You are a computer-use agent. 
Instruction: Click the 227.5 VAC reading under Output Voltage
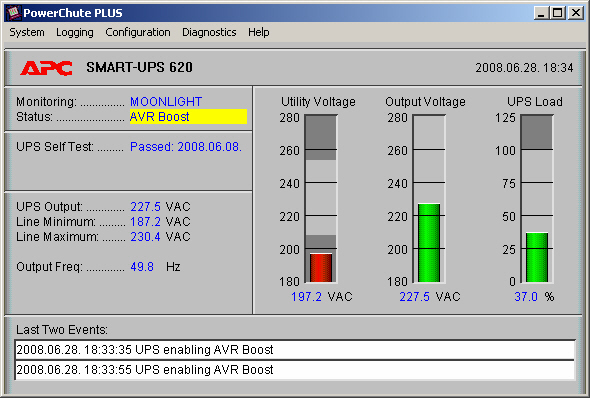[x=430, y=297]
